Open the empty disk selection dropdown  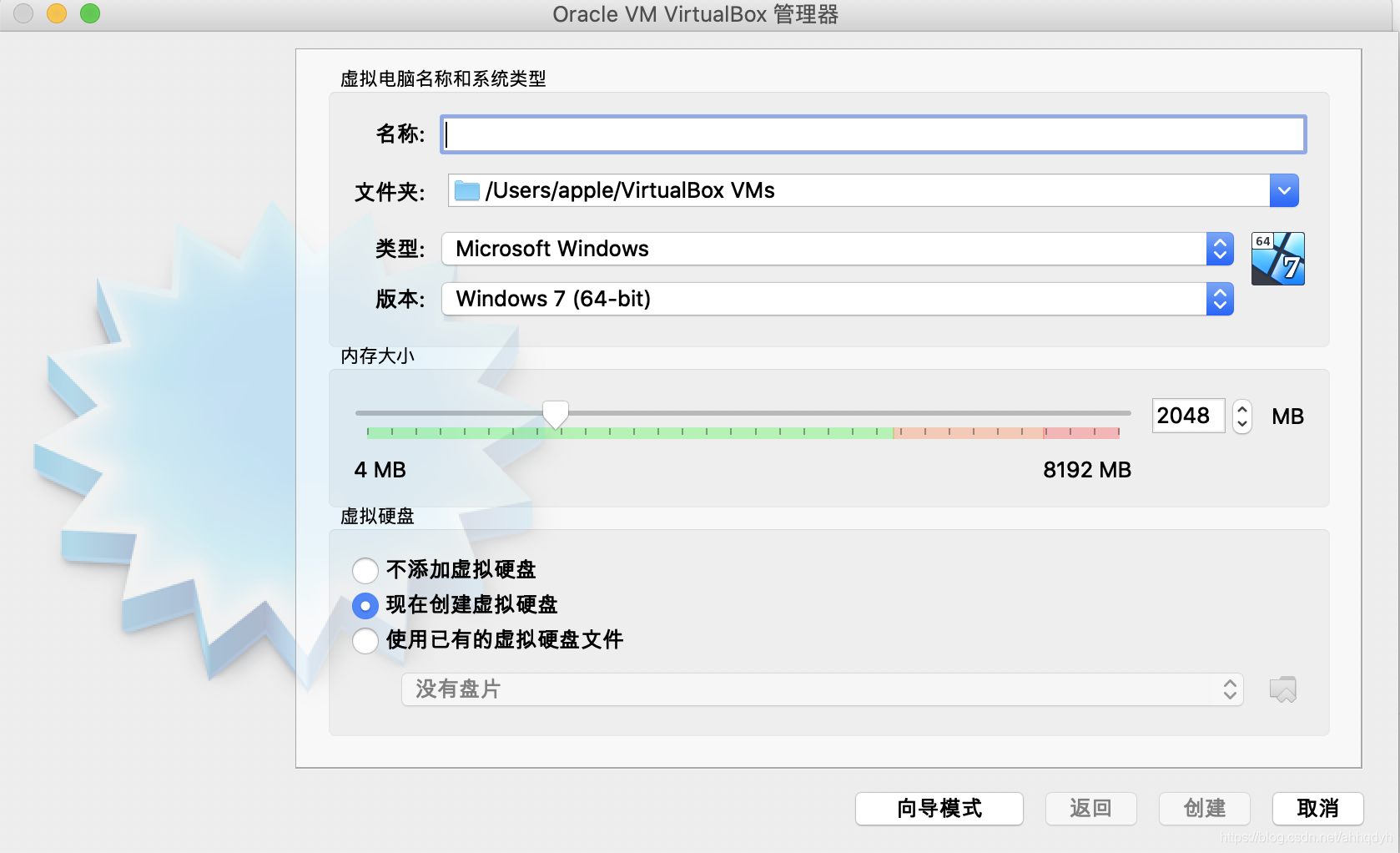tap(823, 689)
